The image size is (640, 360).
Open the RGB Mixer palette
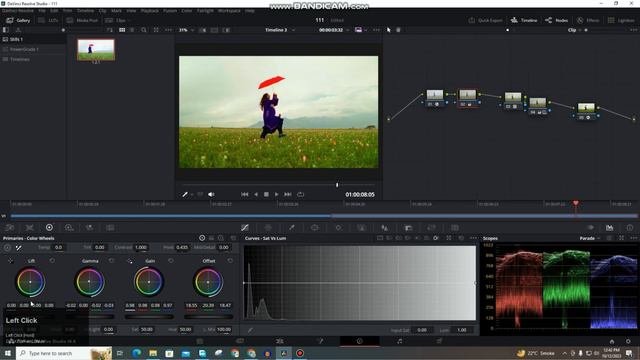(89, 228)
